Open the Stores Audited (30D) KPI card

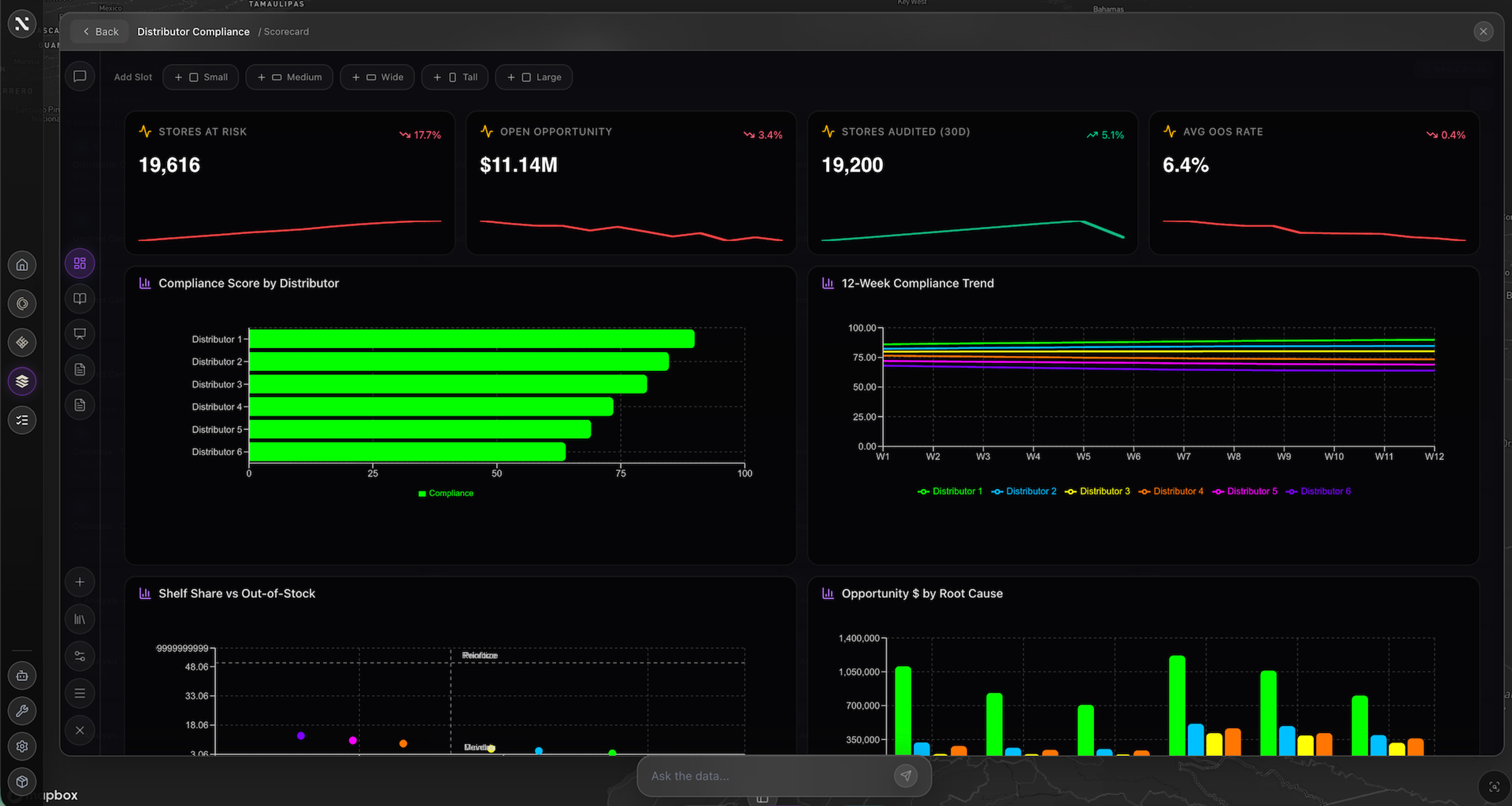point(973,183)
